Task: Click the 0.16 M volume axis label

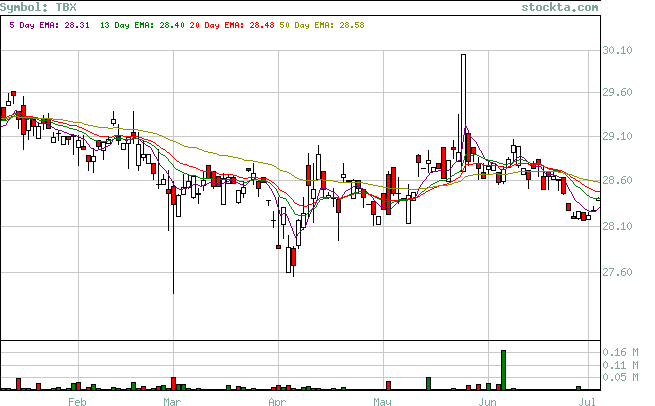Action: tap(620, 352)
